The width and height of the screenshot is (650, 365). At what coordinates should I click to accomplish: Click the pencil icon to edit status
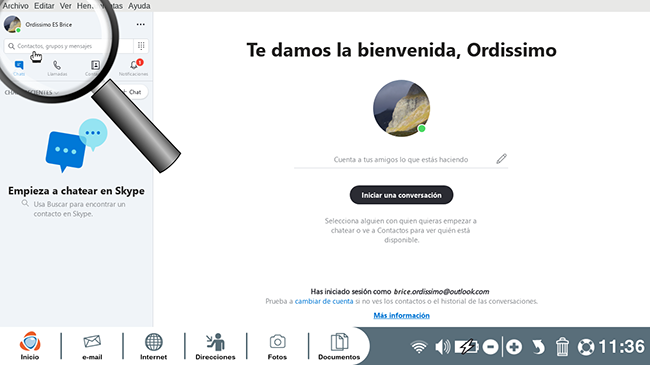coord(502,159)
